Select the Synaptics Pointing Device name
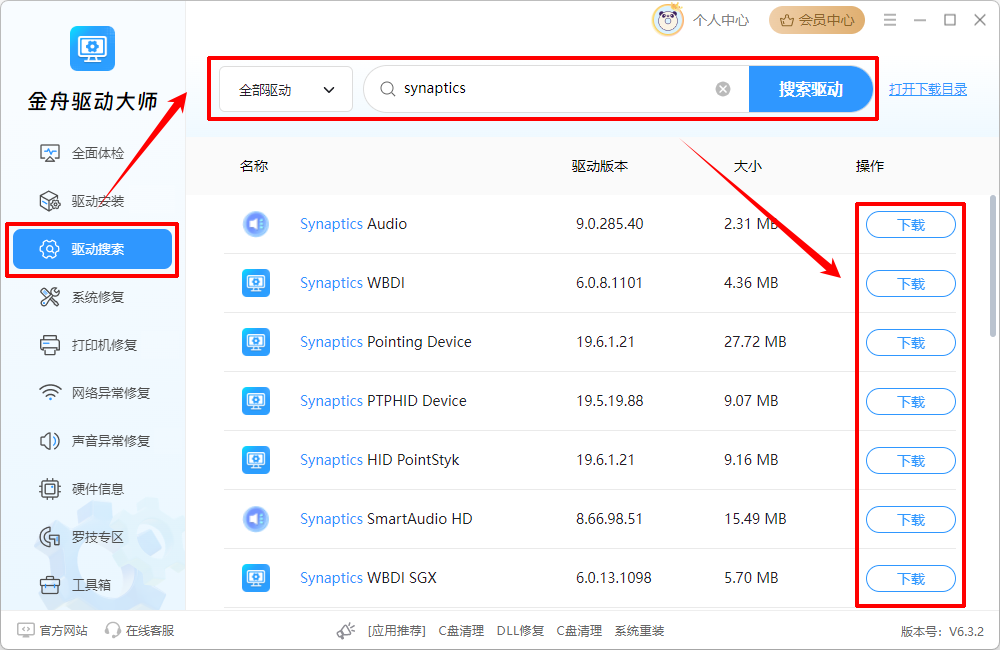Viewport: 1000px width, 650px height. tap(386, 342)
